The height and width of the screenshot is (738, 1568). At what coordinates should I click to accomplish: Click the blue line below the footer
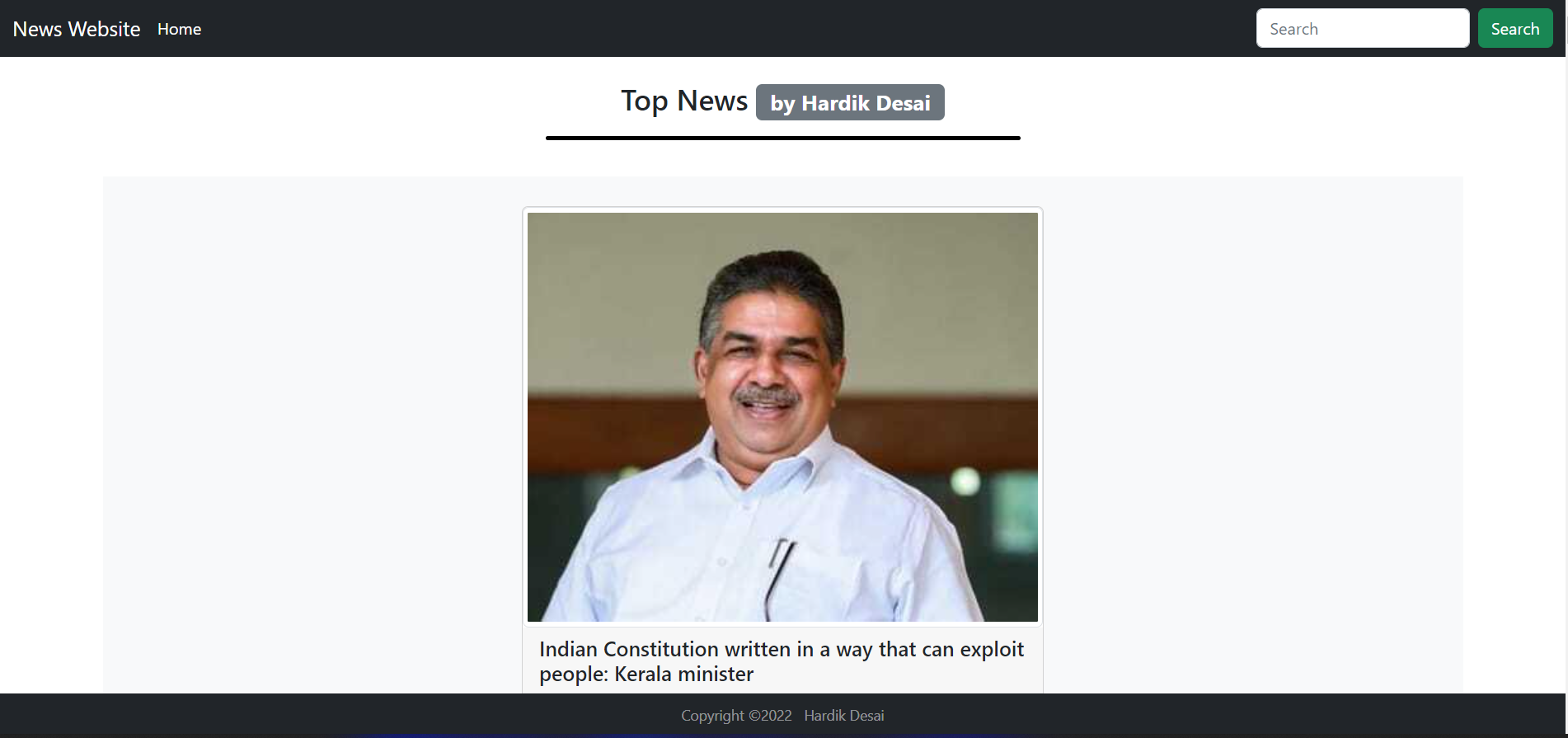point(684,736)
